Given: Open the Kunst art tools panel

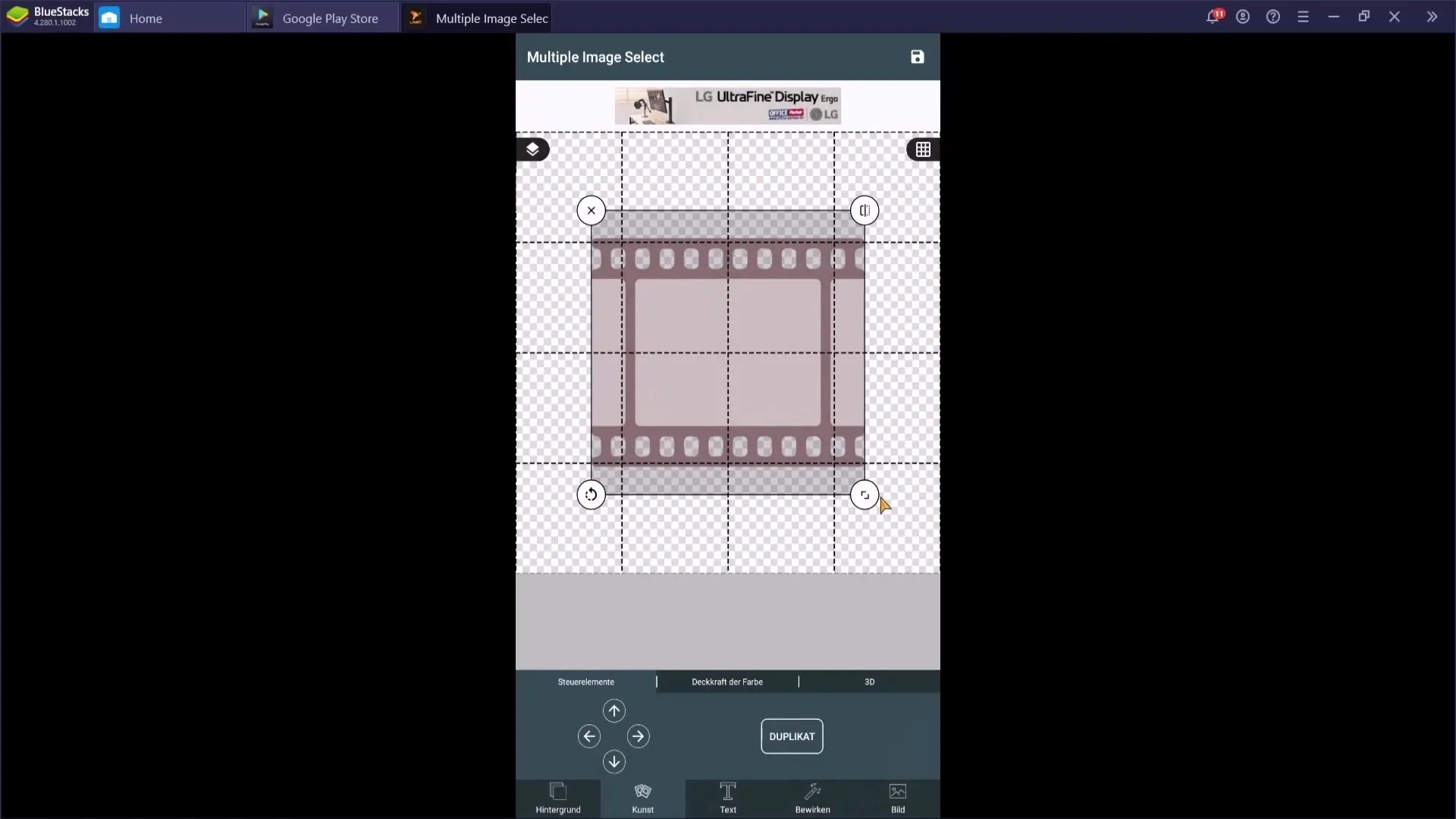Looking at the screenshot, I should coord(643,797).
